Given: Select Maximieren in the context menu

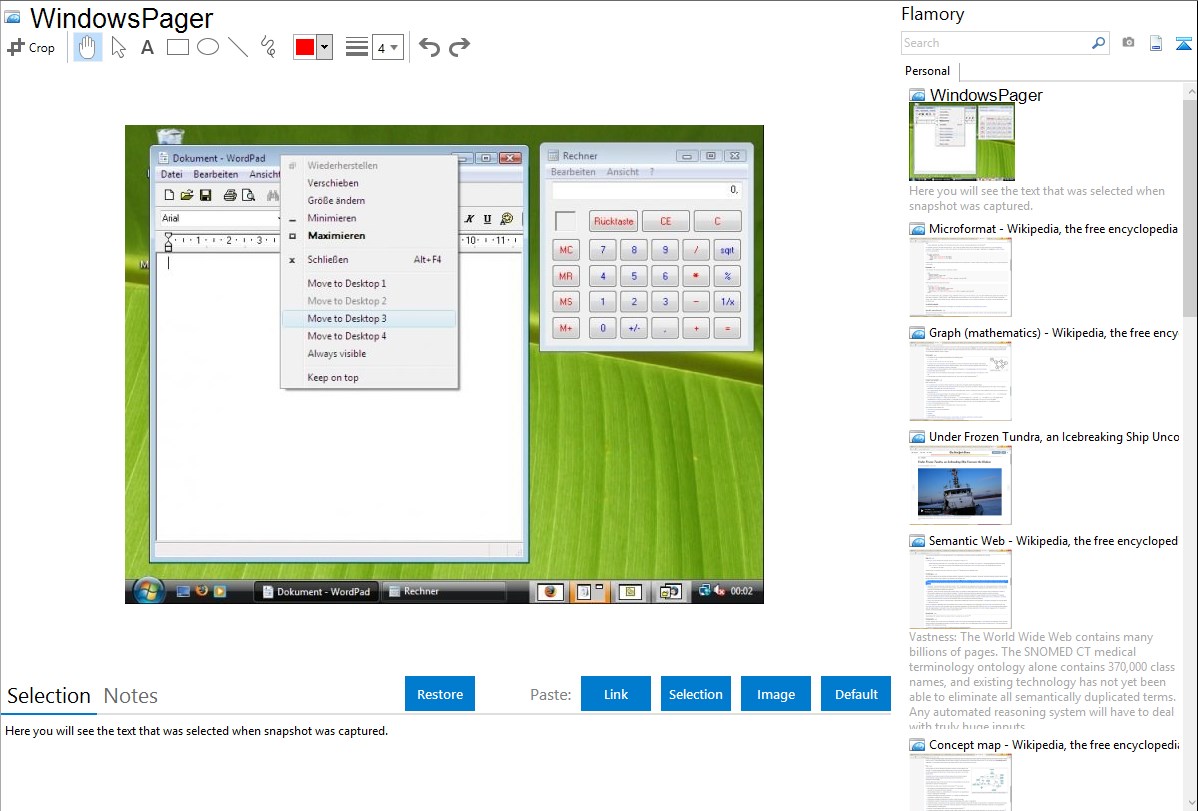Looking at the screenshot, I should coord(370,235).
